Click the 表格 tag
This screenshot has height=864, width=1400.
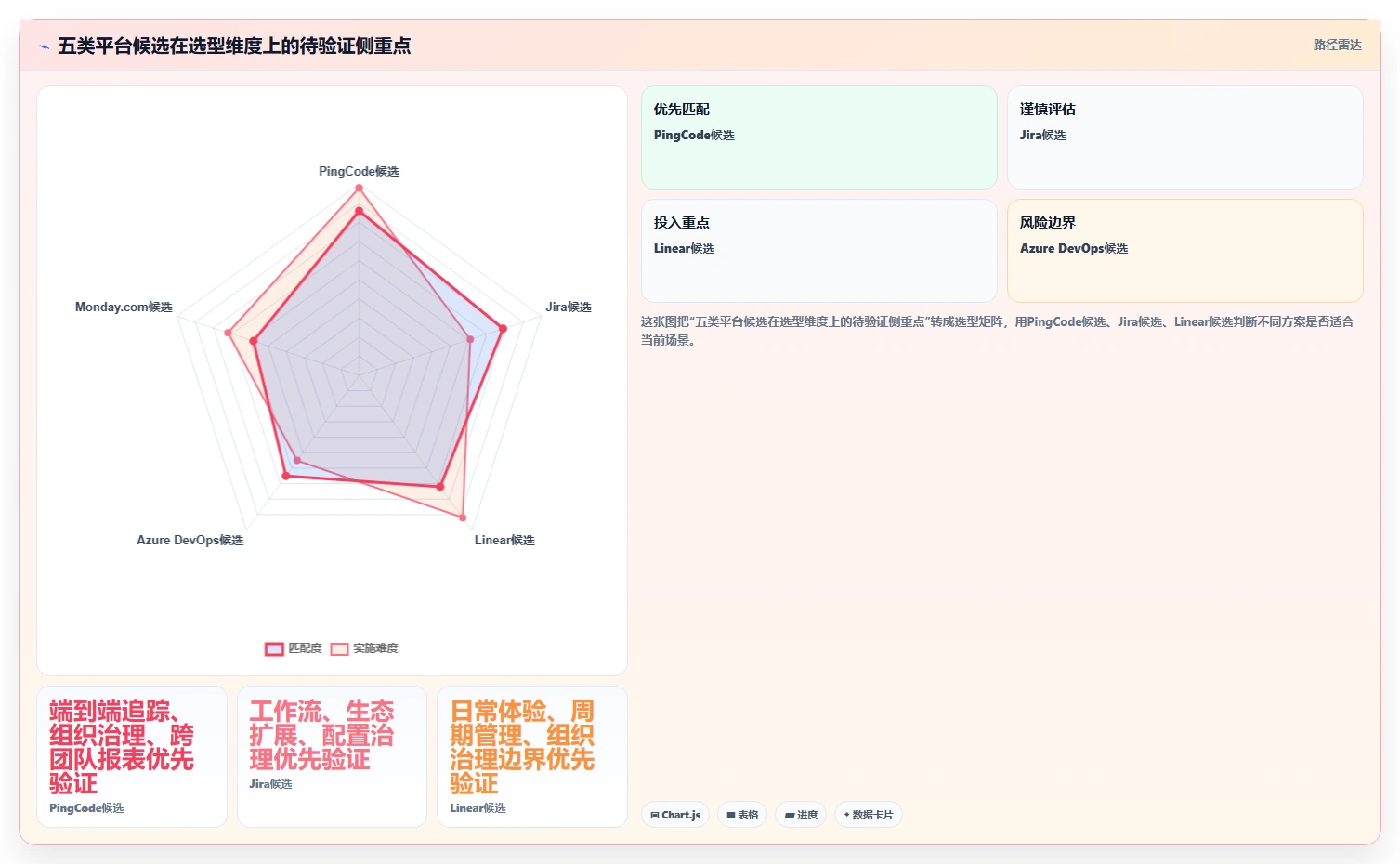click(x=742, y=815)
